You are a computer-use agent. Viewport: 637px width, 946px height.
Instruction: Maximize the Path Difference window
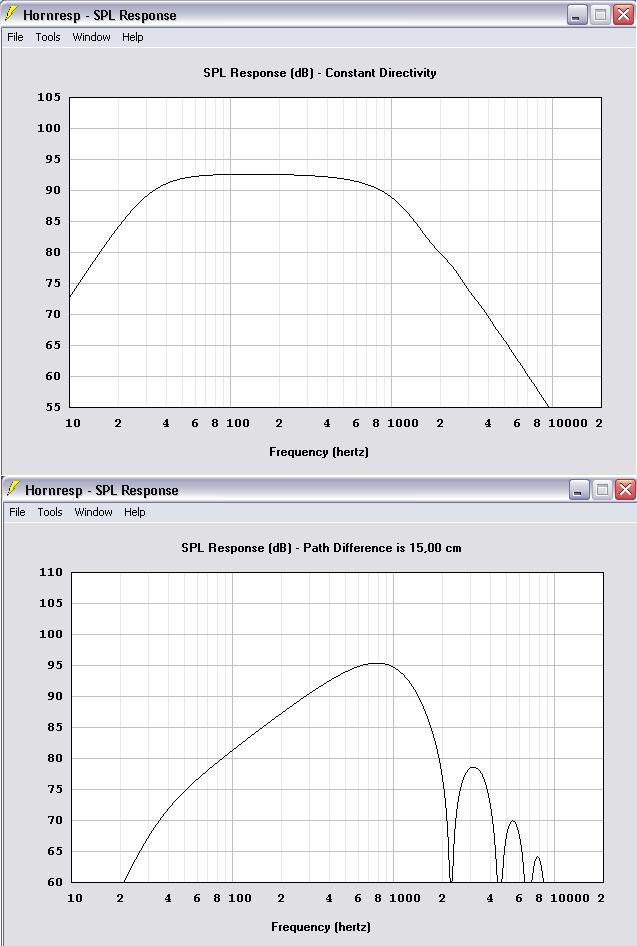(602, 490)
